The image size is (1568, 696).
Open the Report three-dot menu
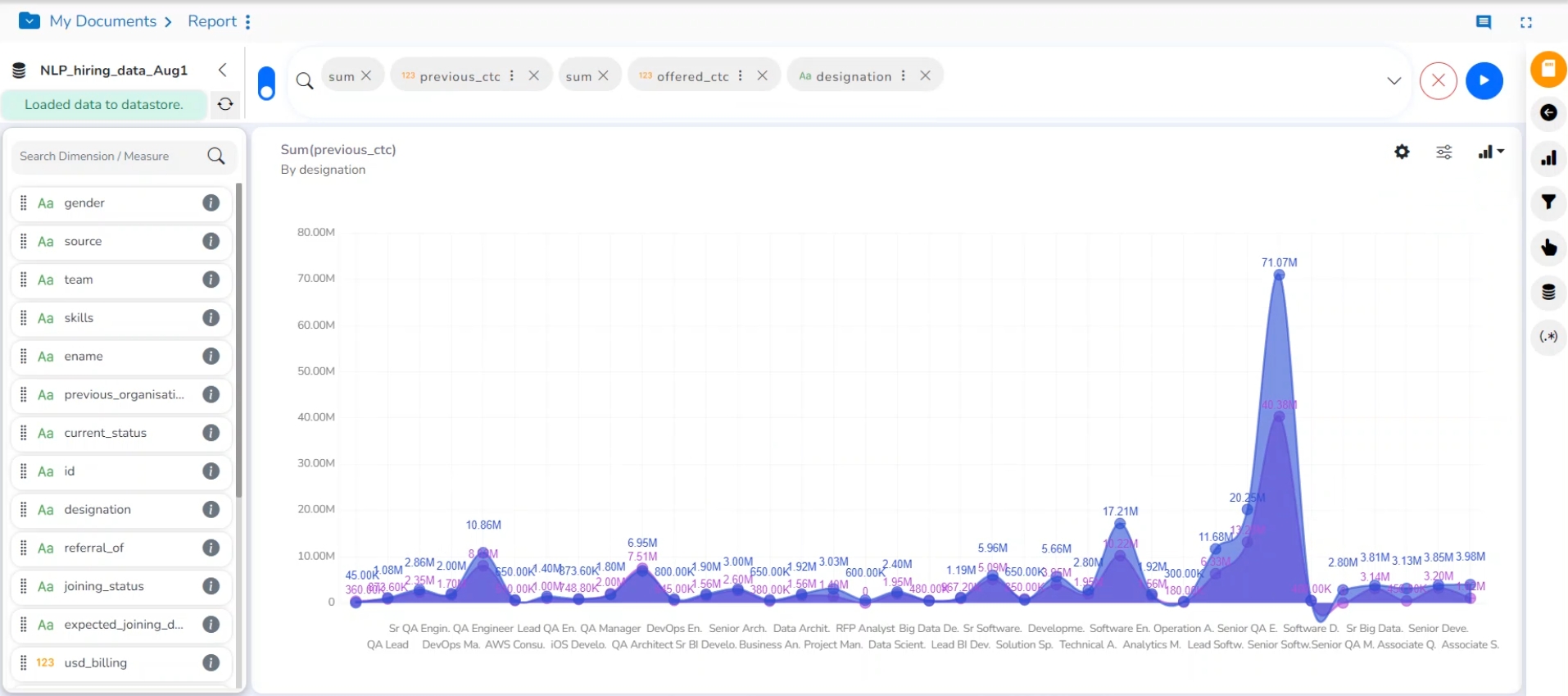point(247,21)
